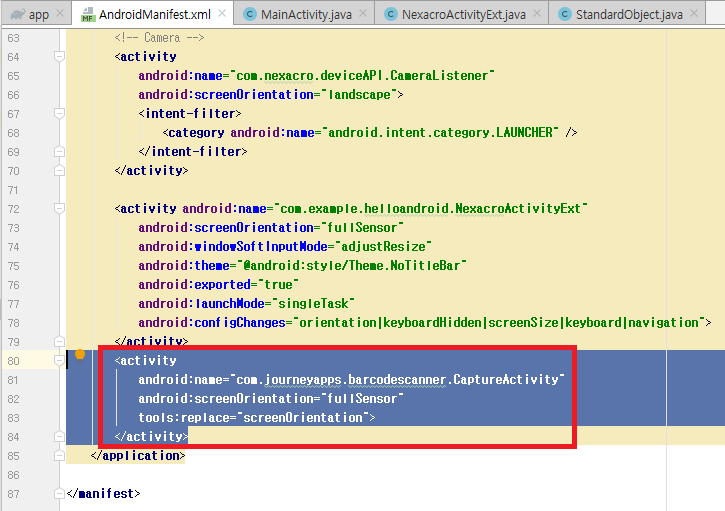The height and width of the screenshot is (511, 725).
Task: Close the NexacroActivityExt.java tab
Action: (539, 14)
